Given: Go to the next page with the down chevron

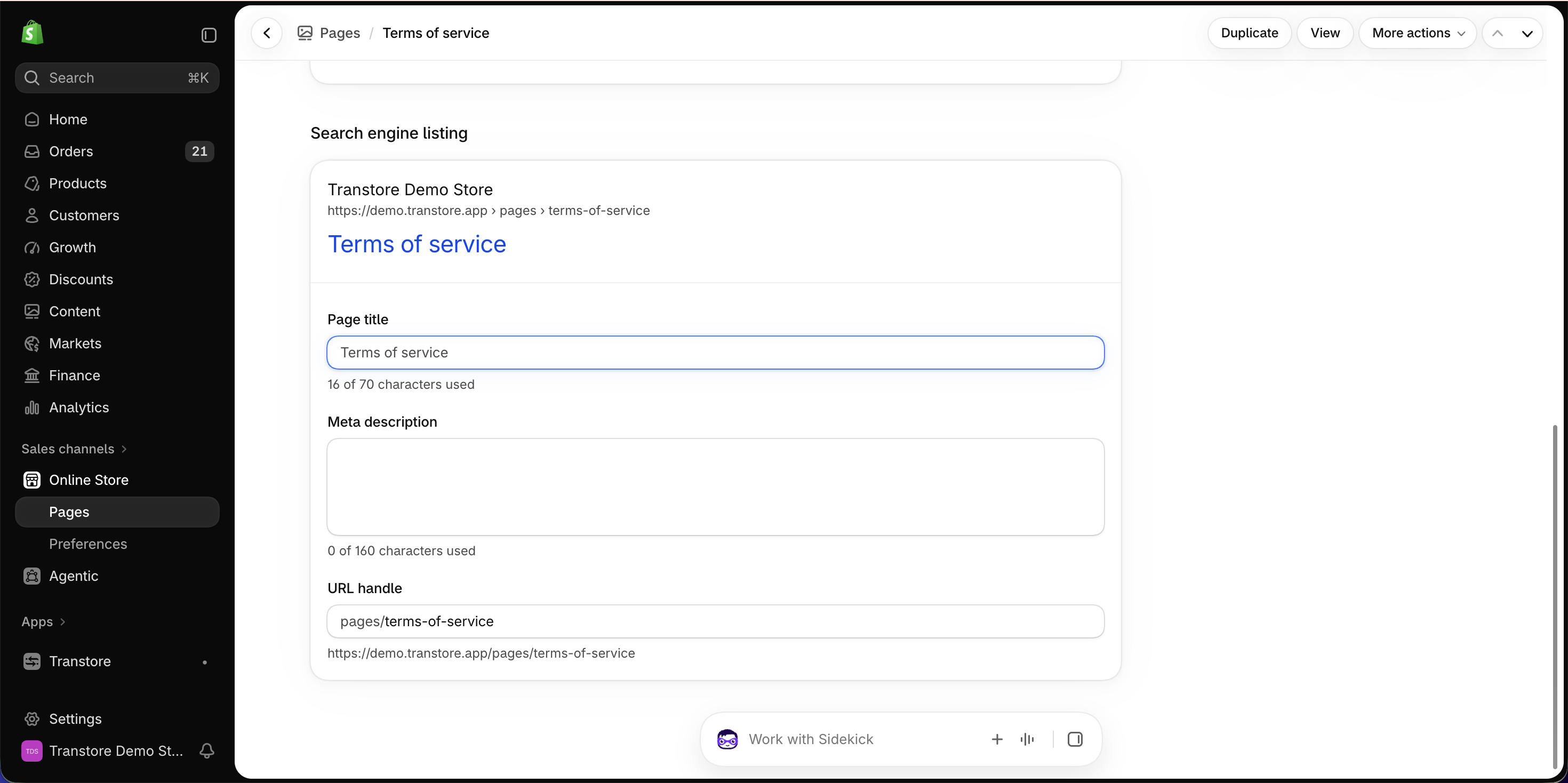Looking at the screenshot, I should click(1527, 33).
